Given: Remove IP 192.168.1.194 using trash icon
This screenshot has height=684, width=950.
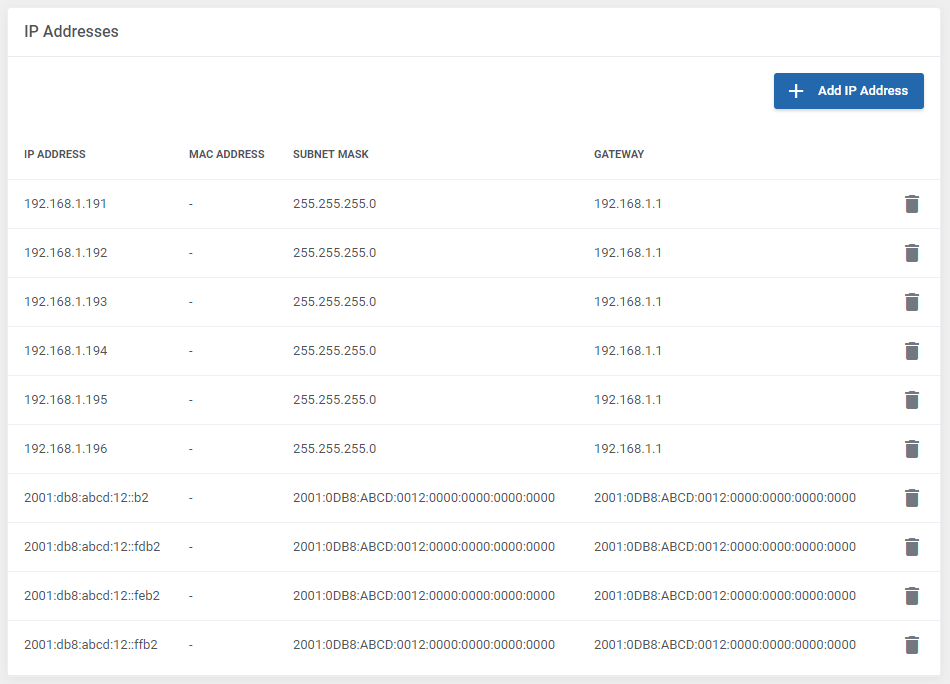Looking at the screenshot, I should click(x=911, y=351).
